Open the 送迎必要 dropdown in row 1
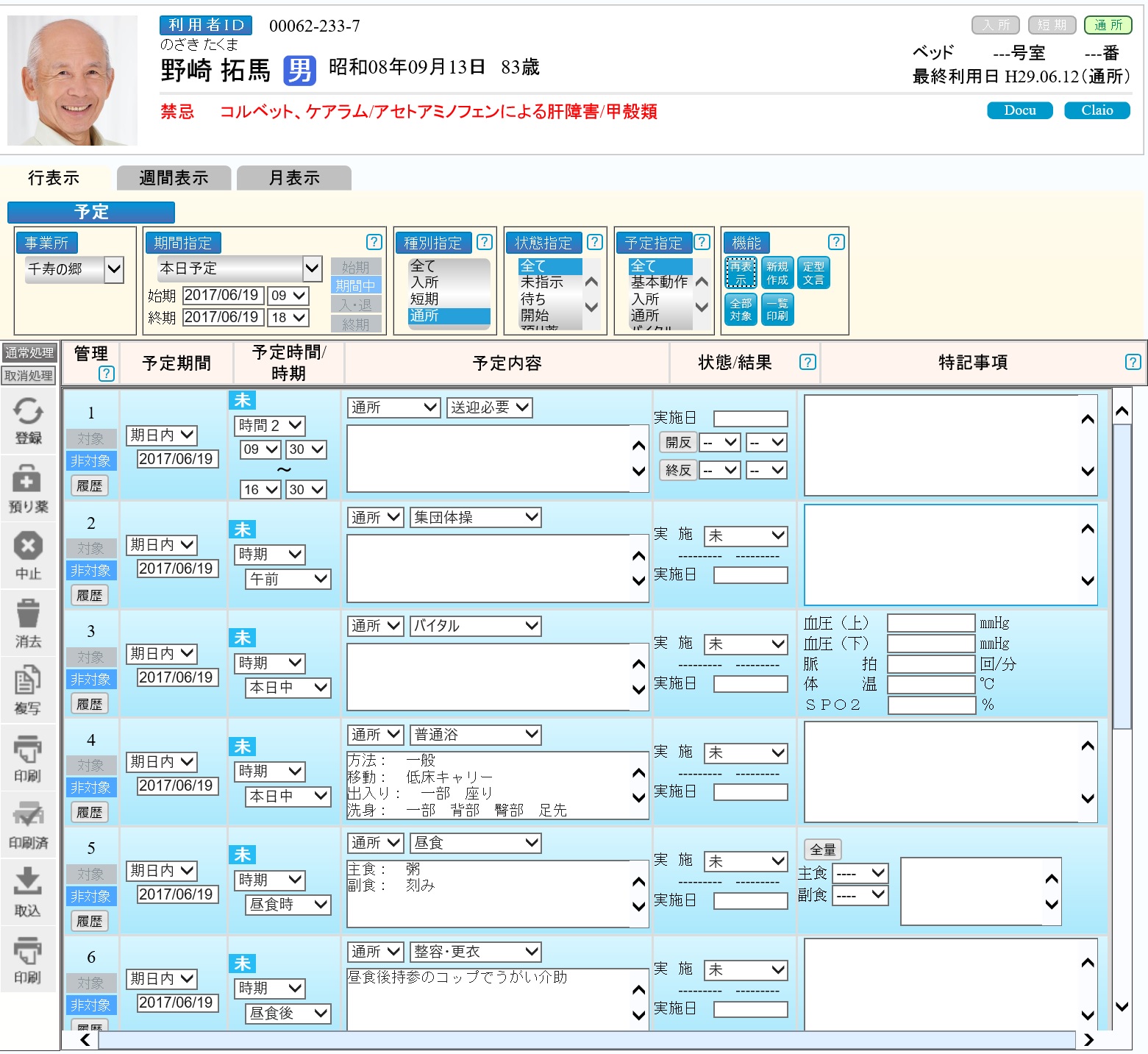 [489, 407]
